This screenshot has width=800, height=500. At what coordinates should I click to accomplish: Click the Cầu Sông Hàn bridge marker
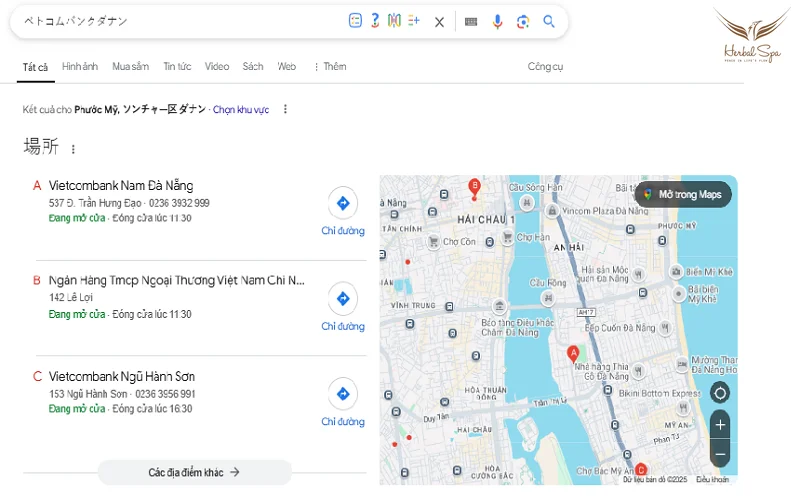[527, 203]
